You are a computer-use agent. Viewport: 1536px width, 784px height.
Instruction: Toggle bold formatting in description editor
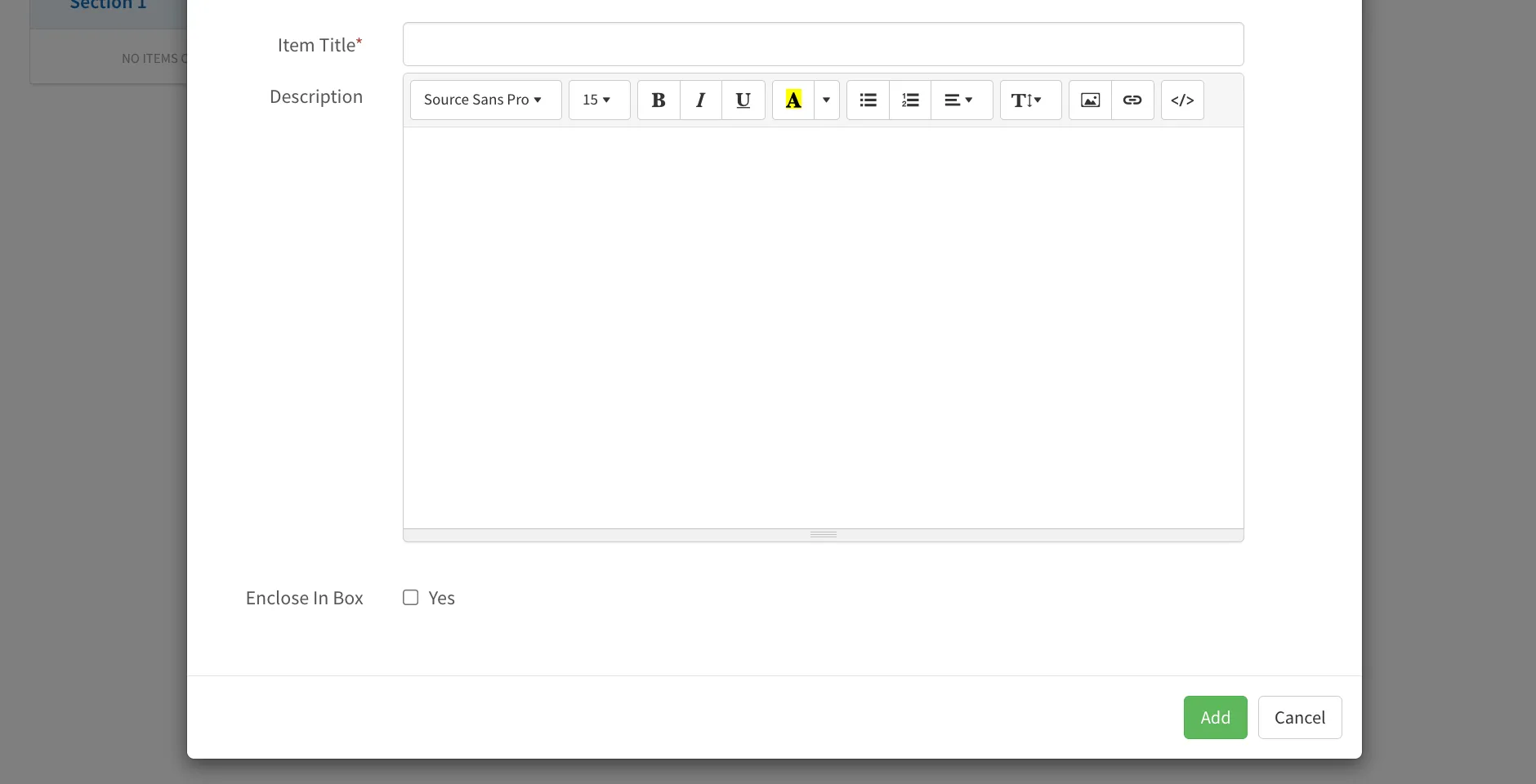coord(659,100)
